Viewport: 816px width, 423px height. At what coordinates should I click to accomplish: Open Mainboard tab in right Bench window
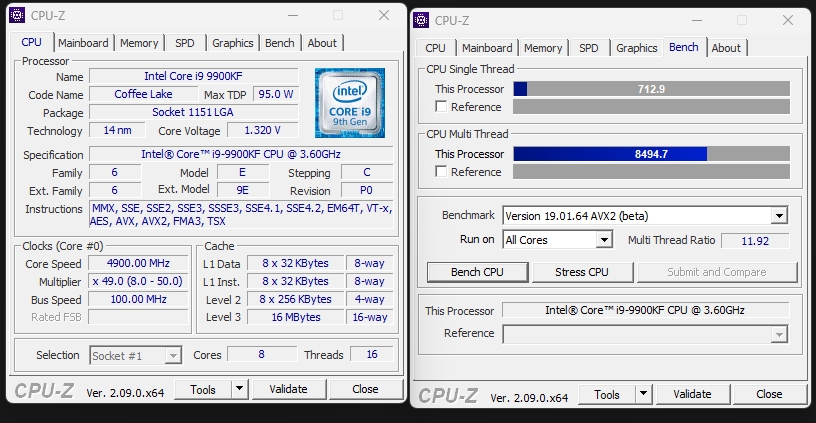(487, 48)
